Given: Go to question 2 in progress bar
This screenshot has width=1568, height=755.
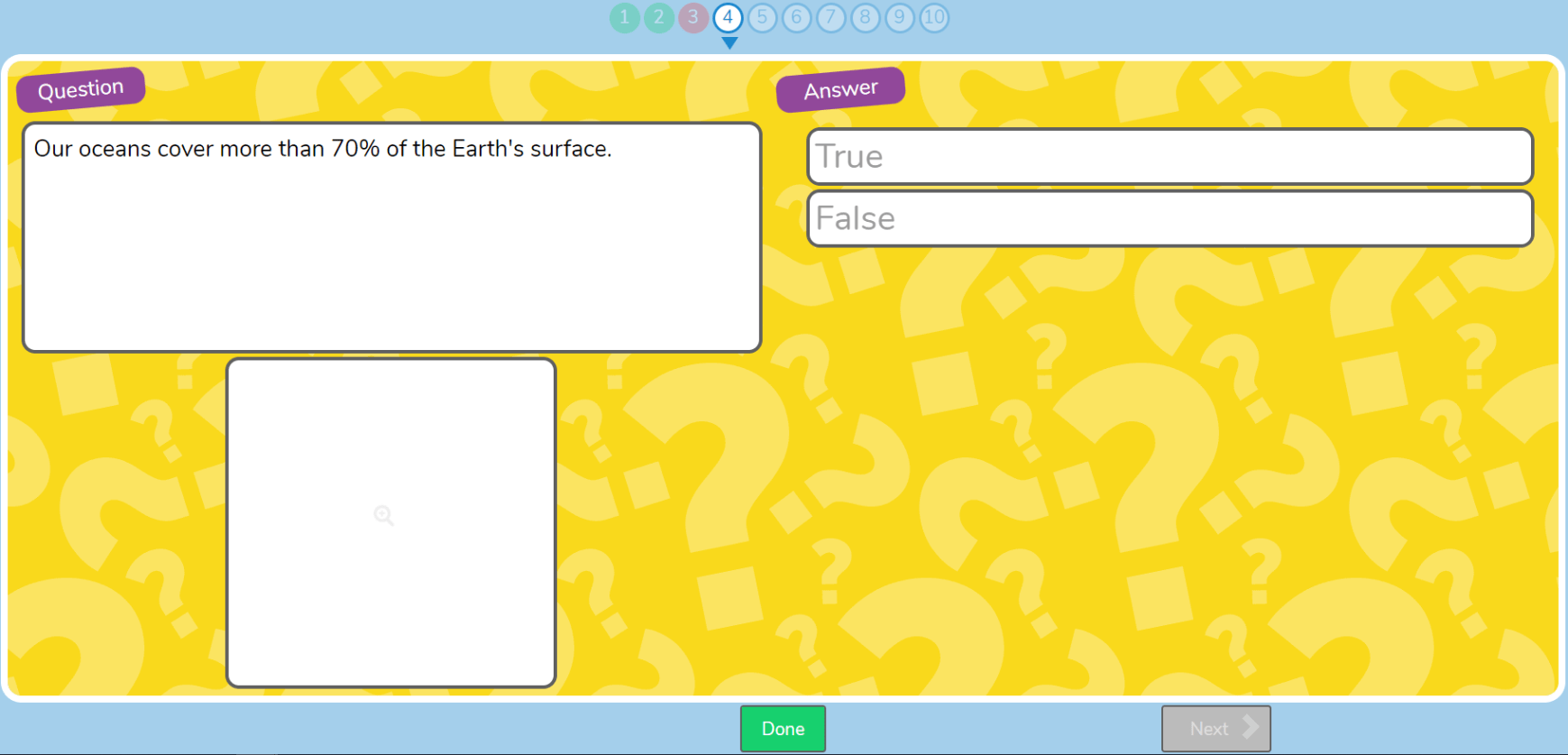Looking at the screenshot, I should (659, 17).
